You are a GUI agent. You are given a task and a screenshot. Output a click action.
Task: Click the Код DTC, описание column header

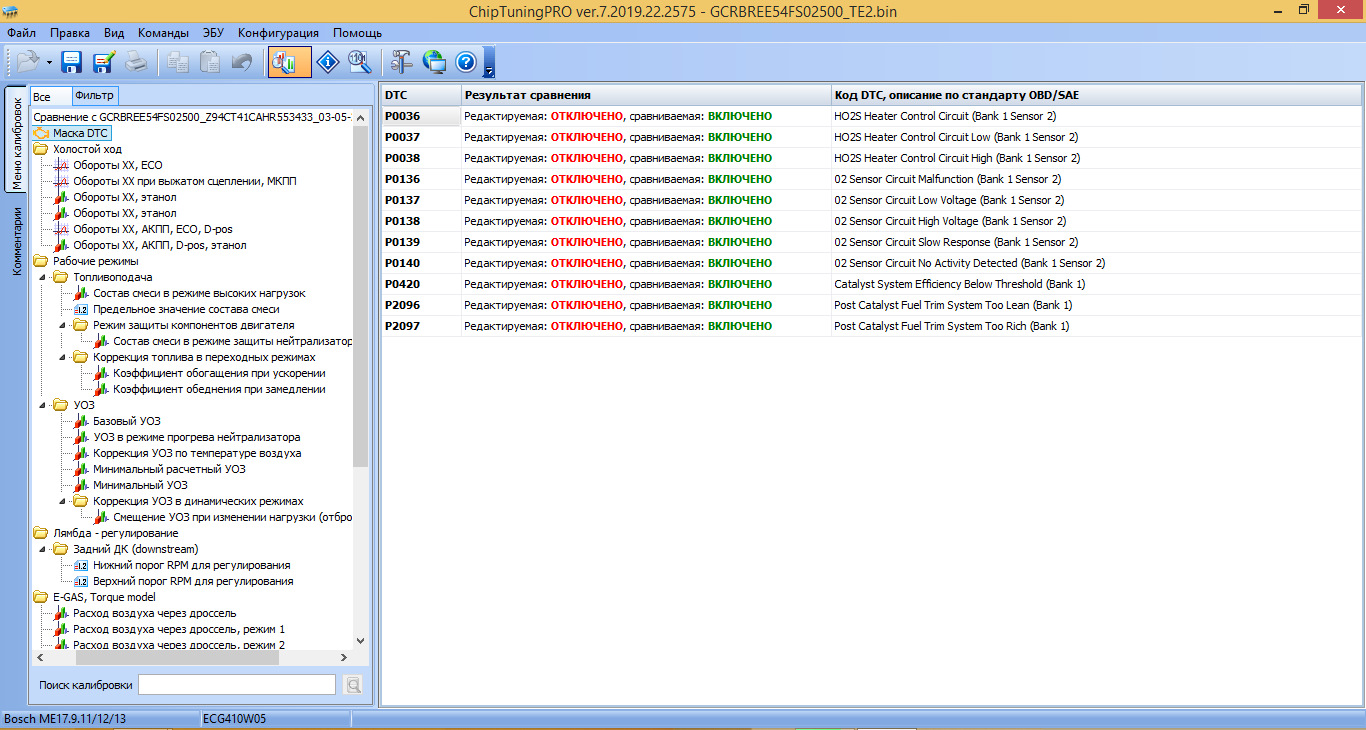pyautogui.click(x=1096, y=95)
